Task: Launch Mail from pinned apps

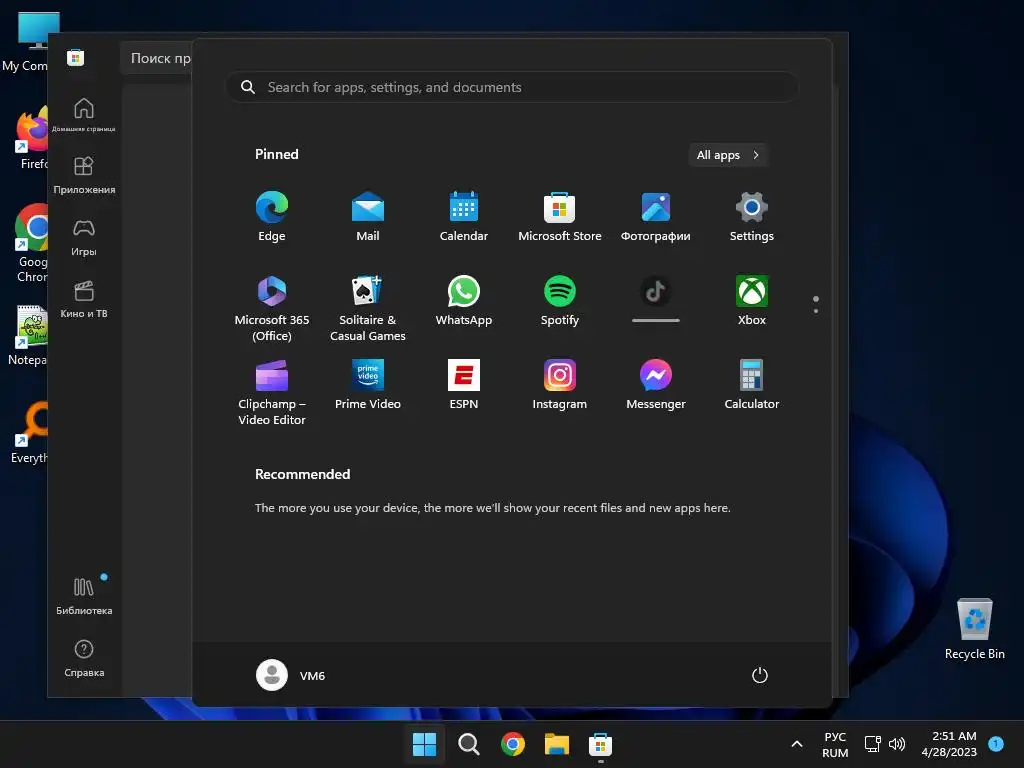Action: 368,216
